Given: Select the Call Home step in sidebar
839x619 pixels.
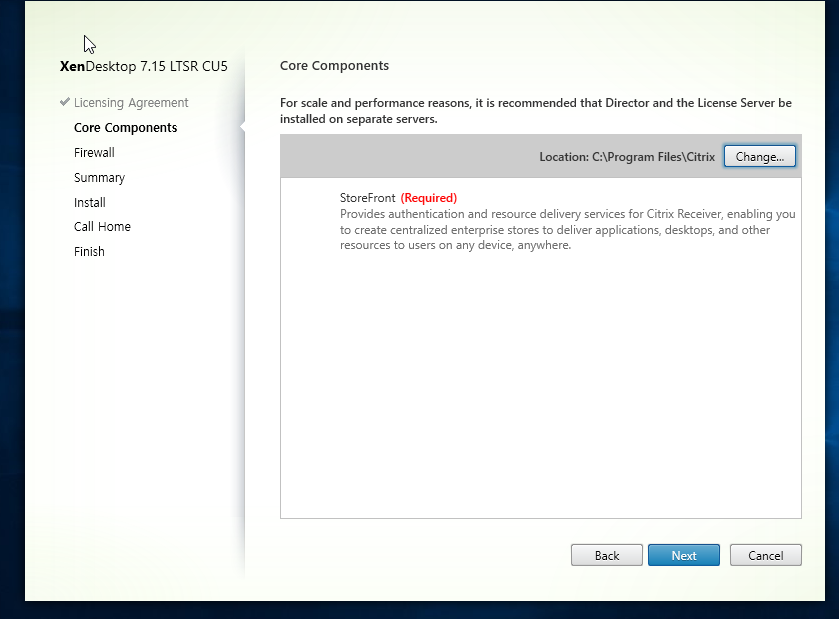Looking at the screenshot, I should [x=102, y=227].
